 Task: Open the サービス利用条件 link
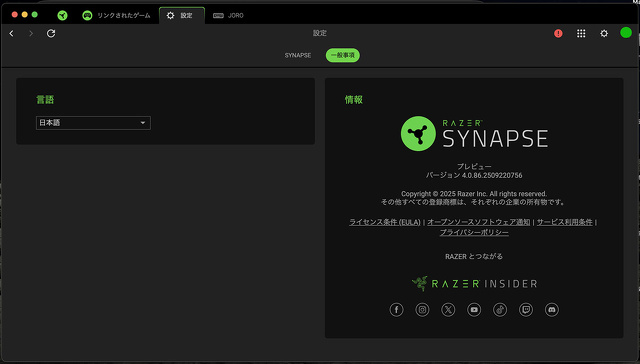564,222
